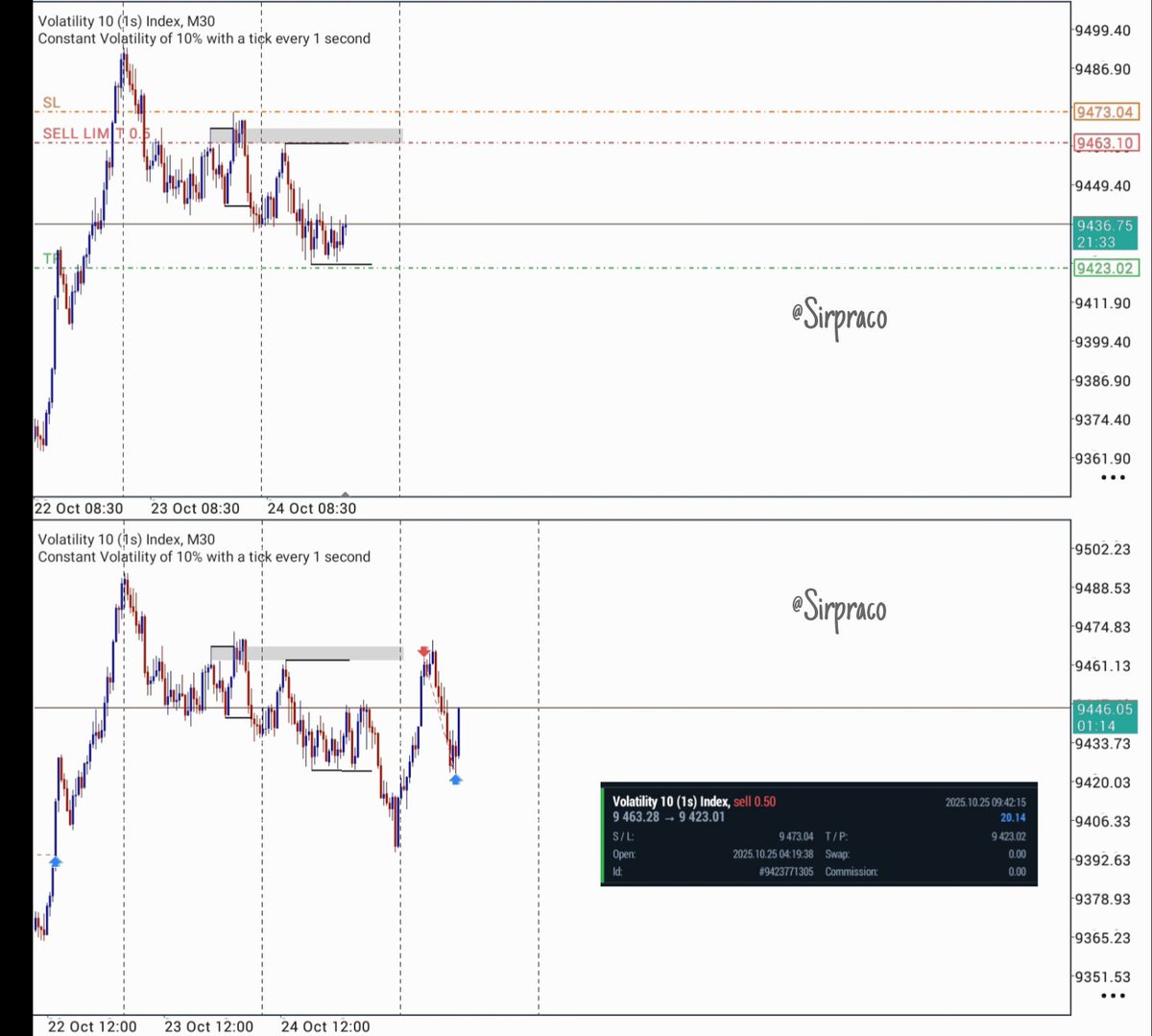
Task: Tap 9378.93 on bottom price axis
Action: coord(1102,899)
